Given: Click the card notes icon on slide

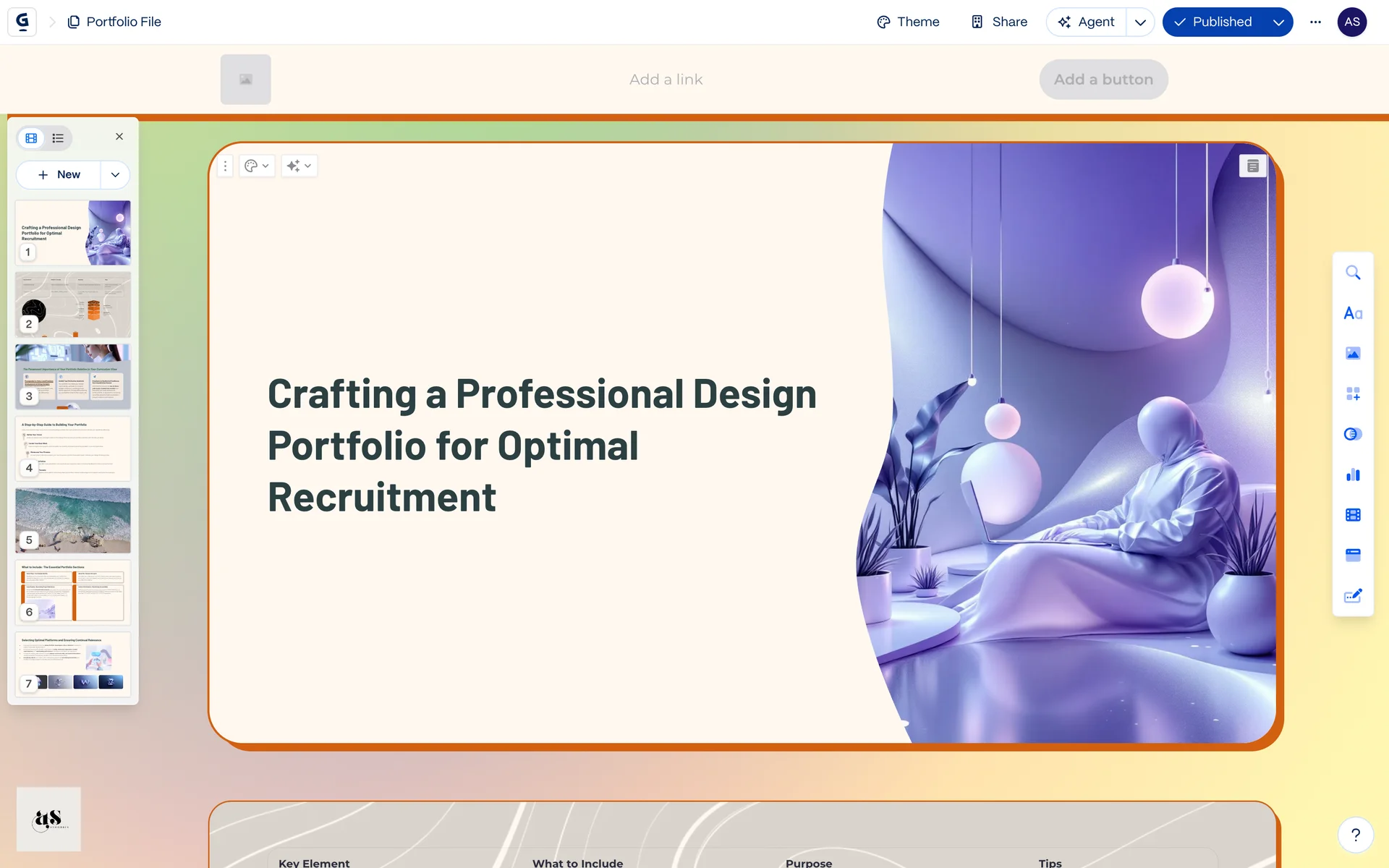Looking at the screenshot, I should [1253, 166].
